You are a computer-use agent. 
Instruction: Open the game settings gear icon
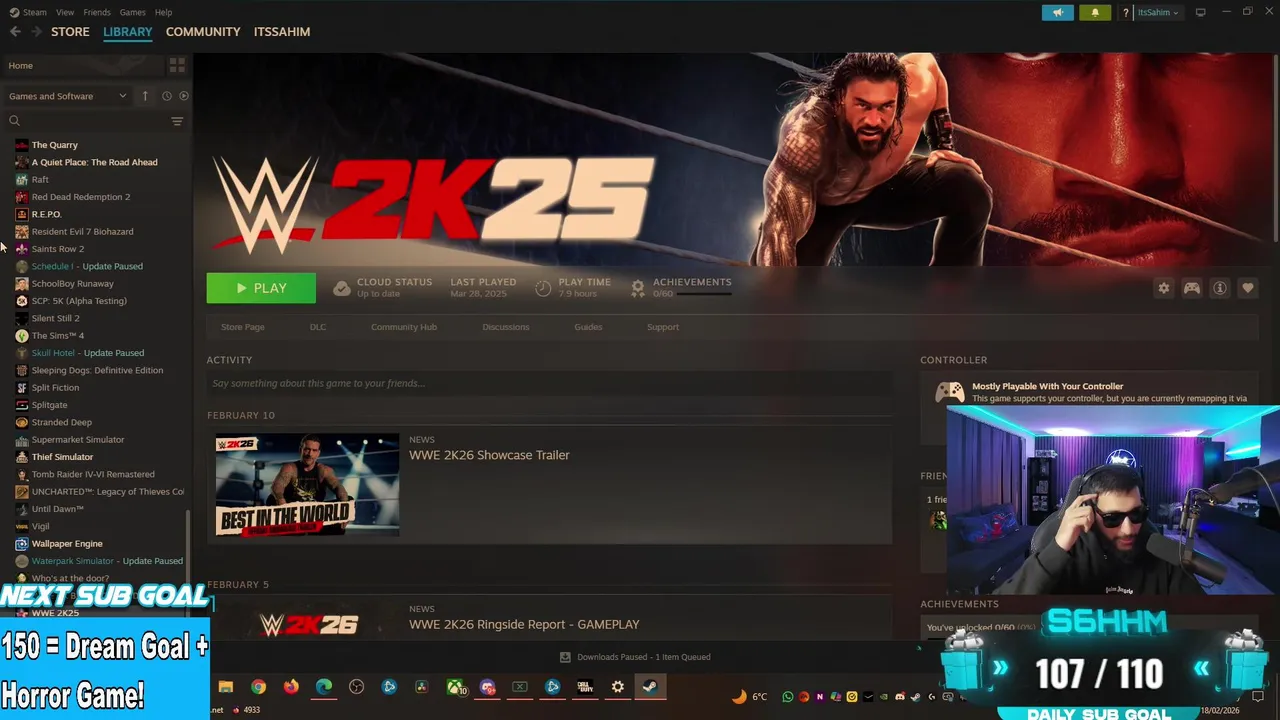(x=1163, y=288)
